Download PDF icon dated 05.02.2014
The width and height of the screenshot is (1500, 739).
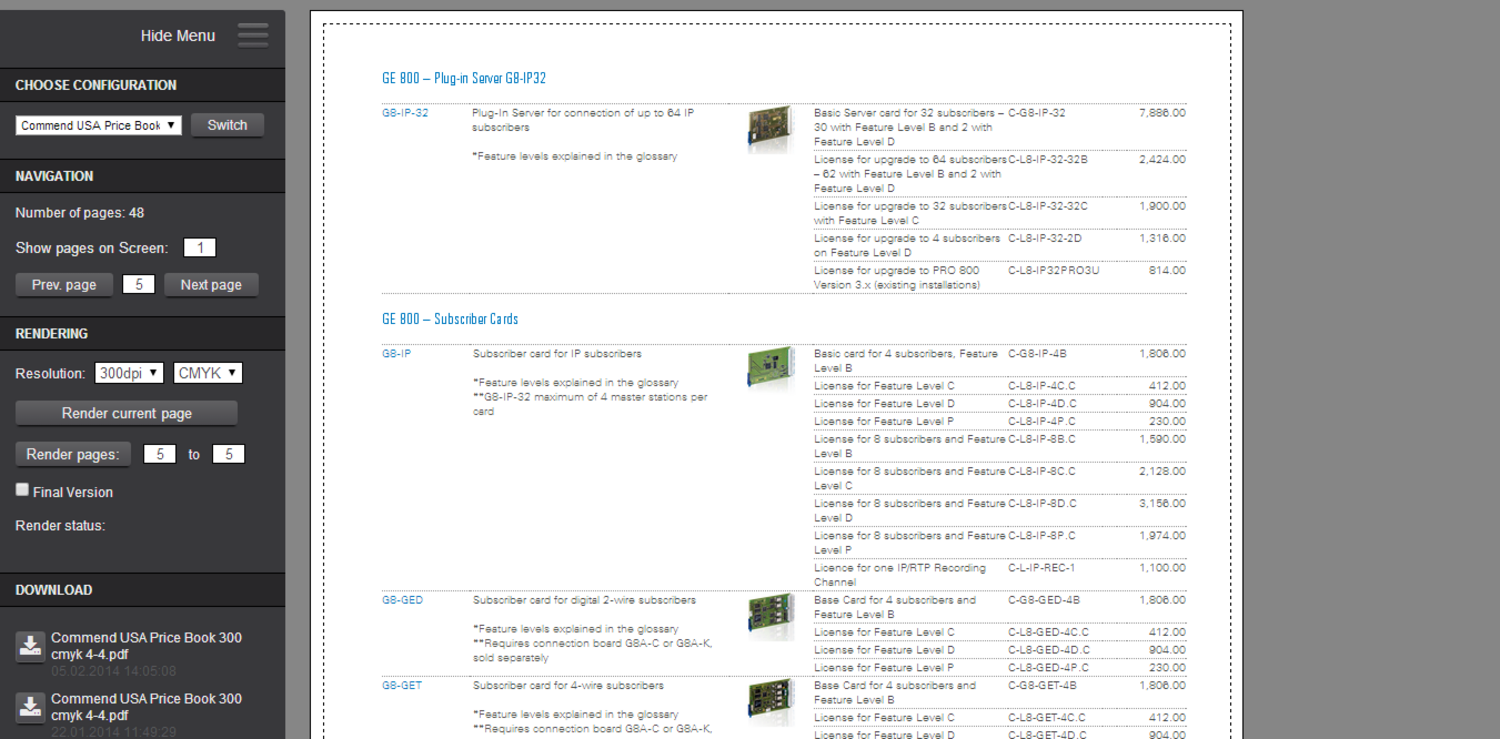pyautogui.click(x=30, y=647)
